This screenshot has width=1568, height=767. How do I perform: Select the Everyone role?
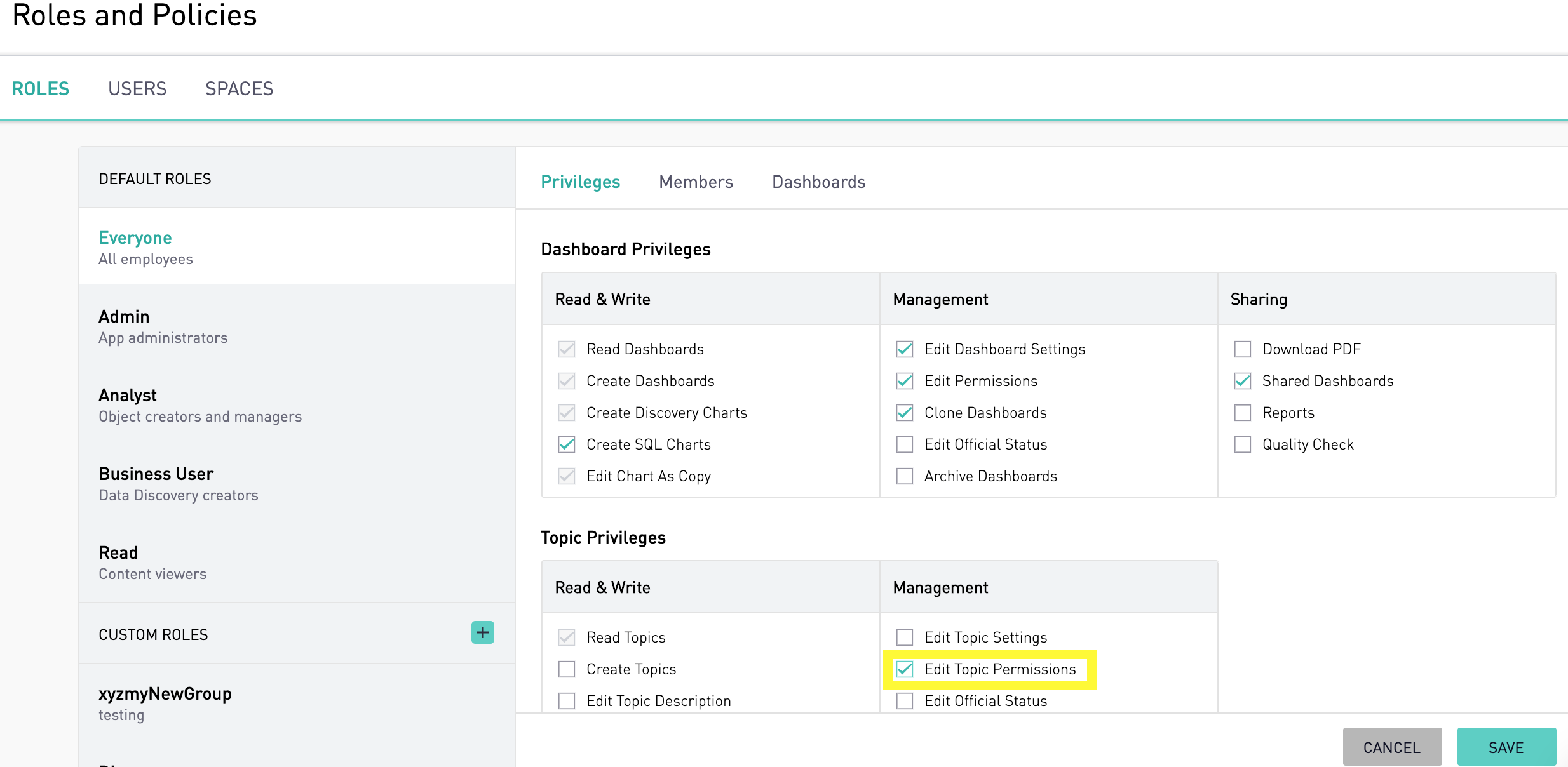[297, 247]
